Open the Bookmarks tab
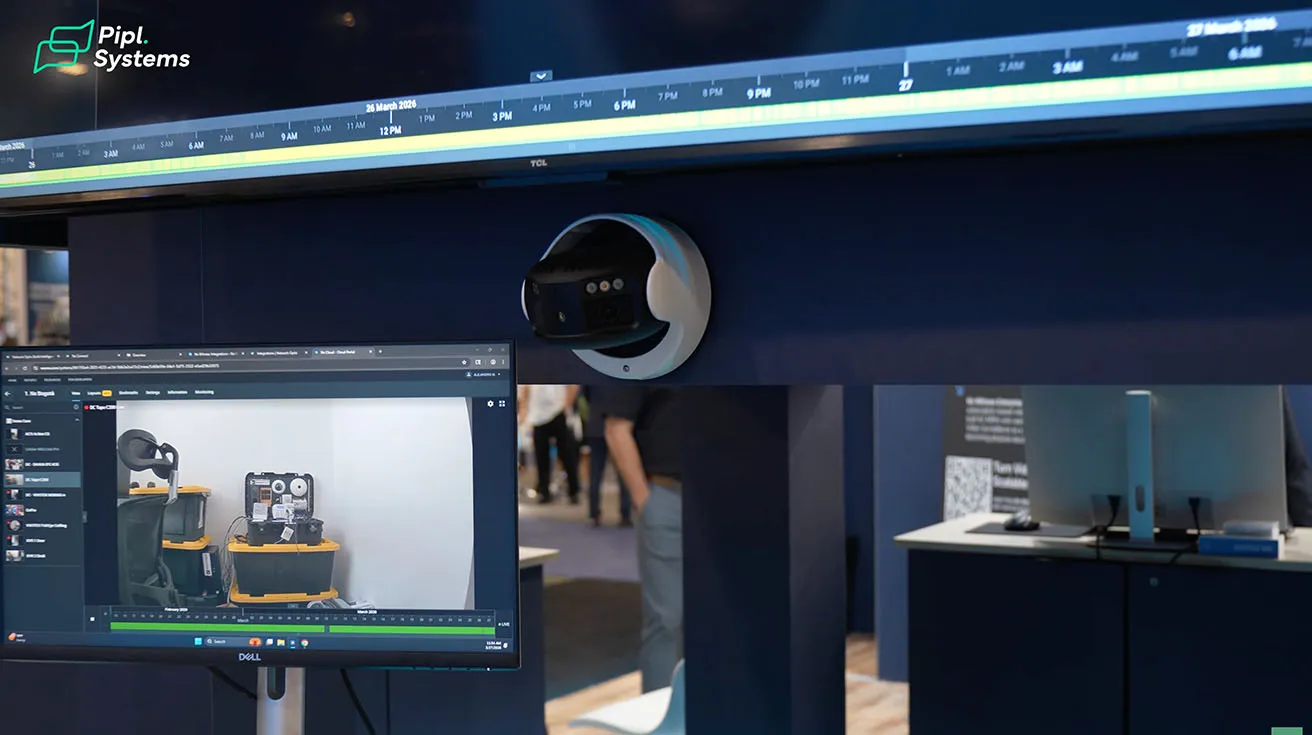Viewport: 1312px width, 735px height. (128, 393)
